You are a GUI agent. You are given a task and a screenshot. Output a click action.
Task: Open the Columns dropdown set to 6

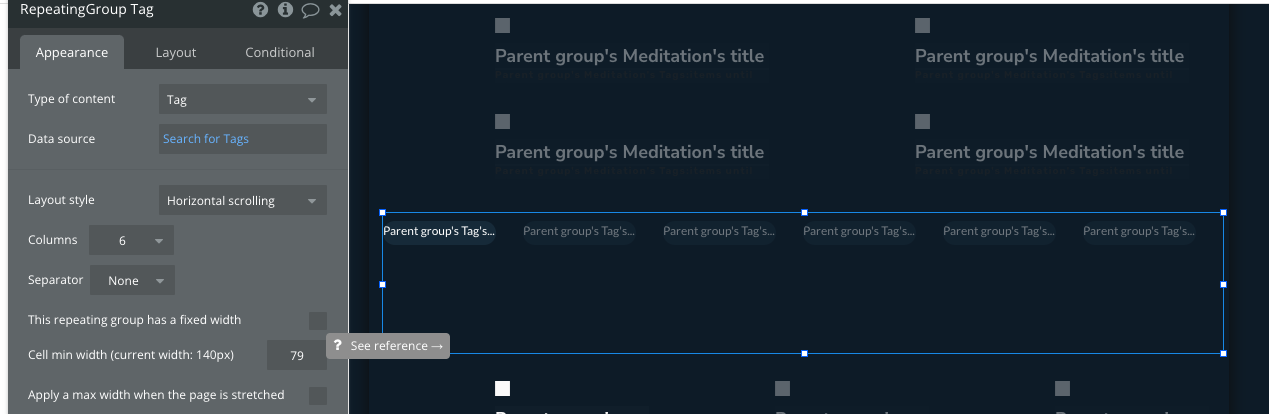(131, 240)
